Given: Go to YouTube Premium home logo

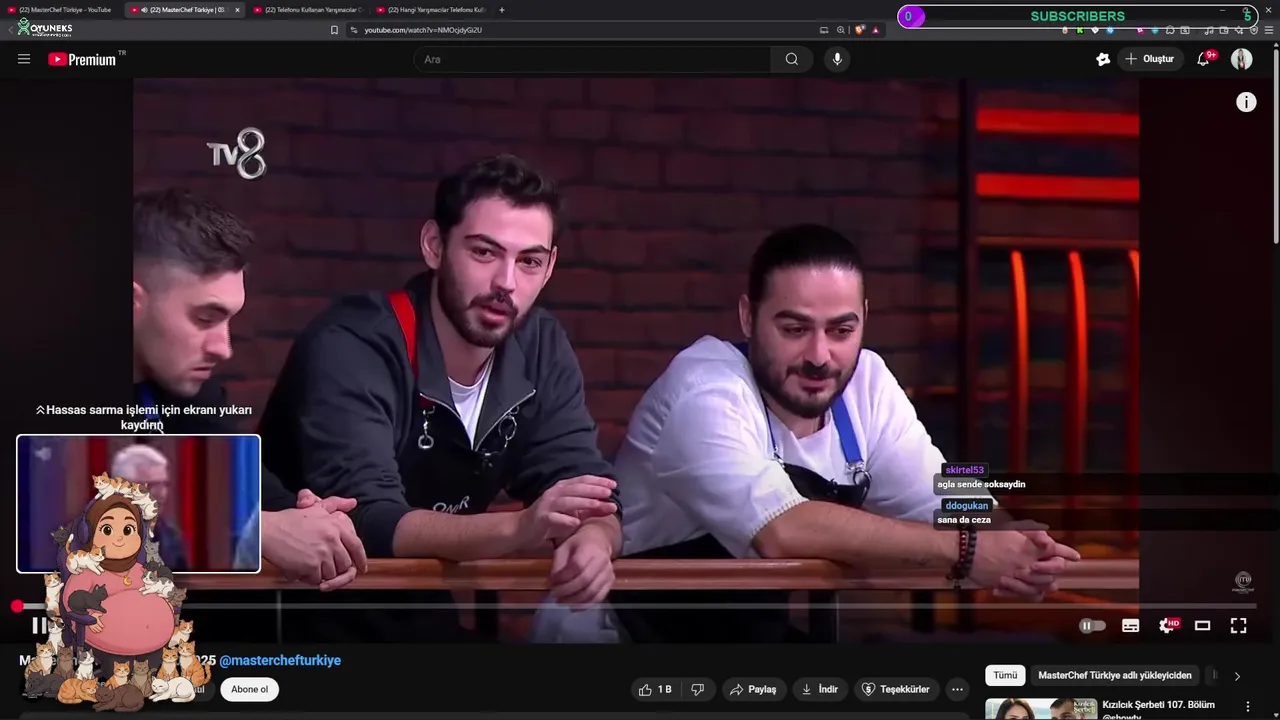Looking at the screenshot, I should 82,59.
